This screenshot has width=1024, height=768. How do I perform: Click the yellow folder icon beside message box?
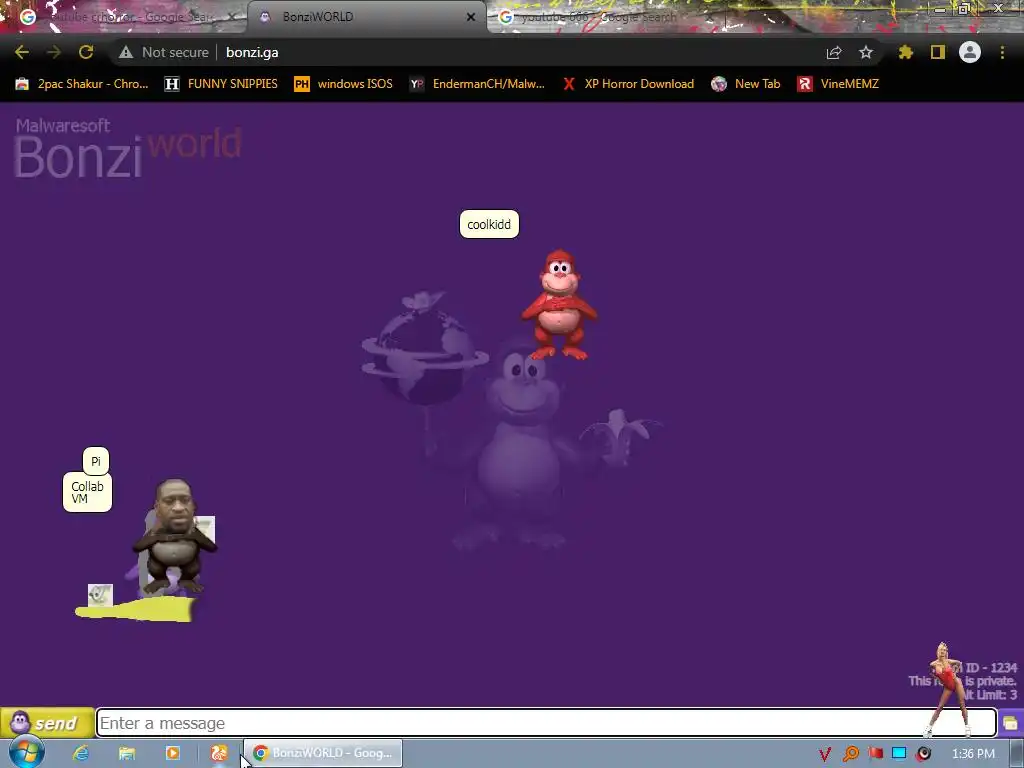click(x=1010, y=723)
